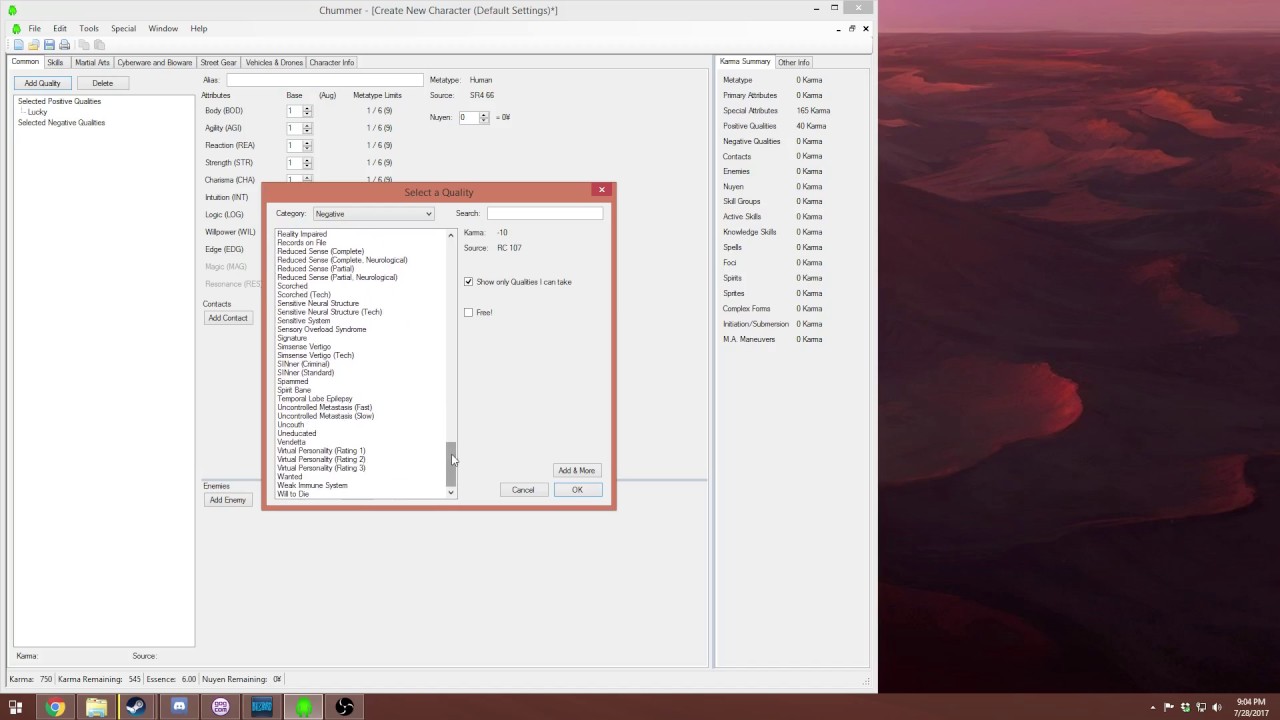The height and width of the screenshot is (720, 1280).
Task: Show hidden tray icons arrow
Action: [1153, 707]
